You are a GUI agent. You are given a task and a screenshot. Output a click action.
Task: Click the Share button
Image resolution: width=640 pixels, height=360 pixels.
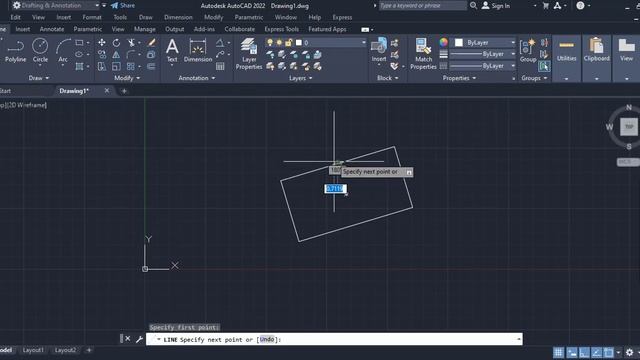tap(123, 6)
